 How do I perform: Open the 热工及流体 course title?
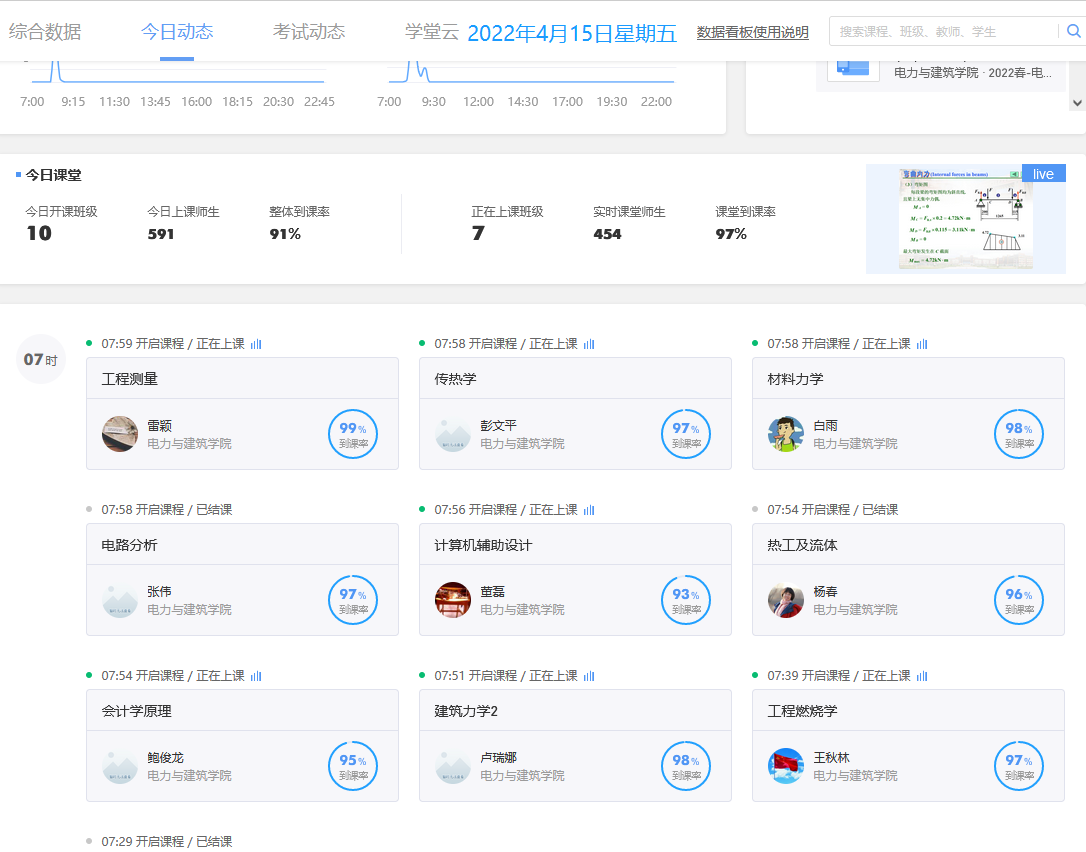pos(803,545)
